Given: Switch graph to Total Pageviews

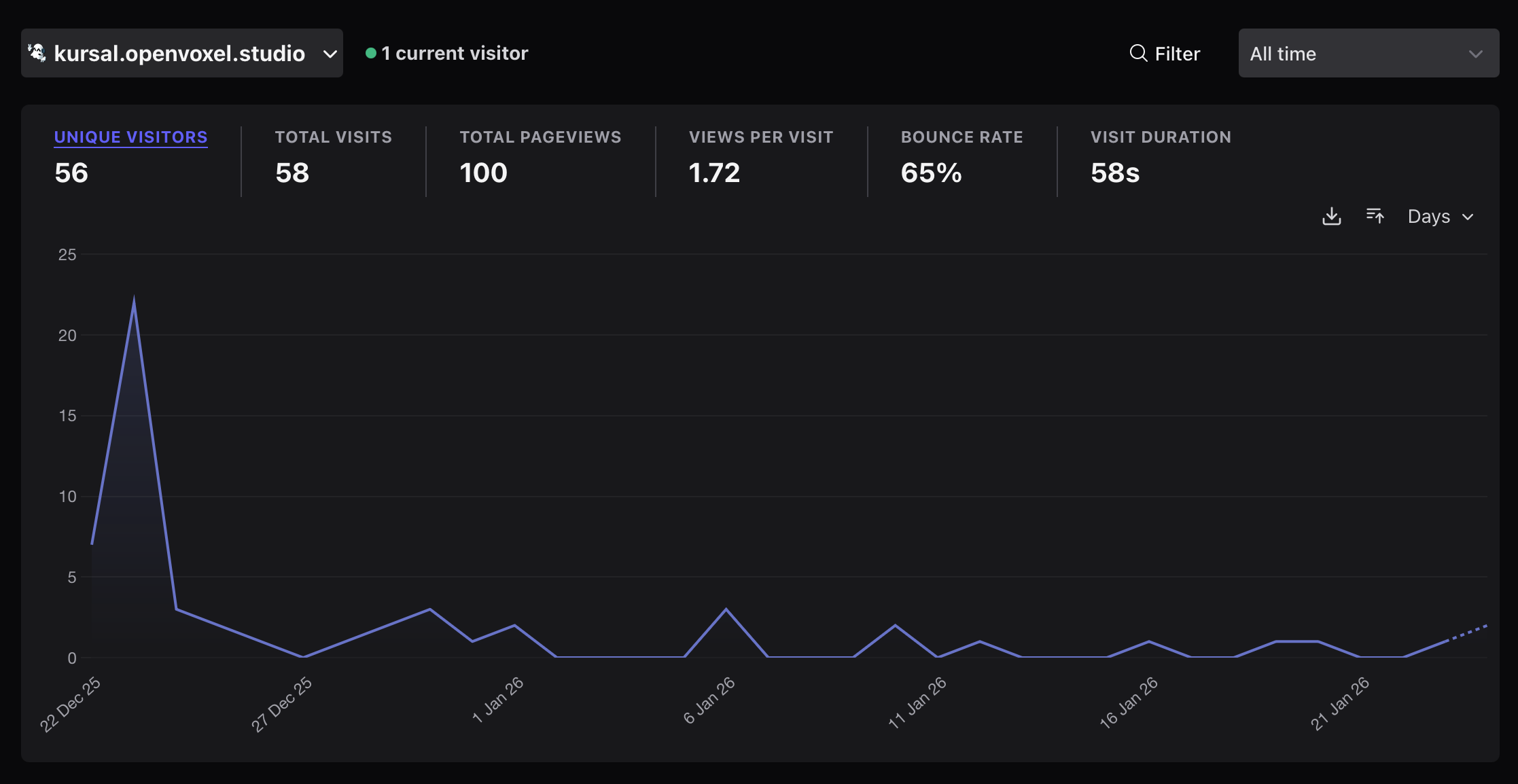Looking at the screenshot, I should (x=540, y=137).
